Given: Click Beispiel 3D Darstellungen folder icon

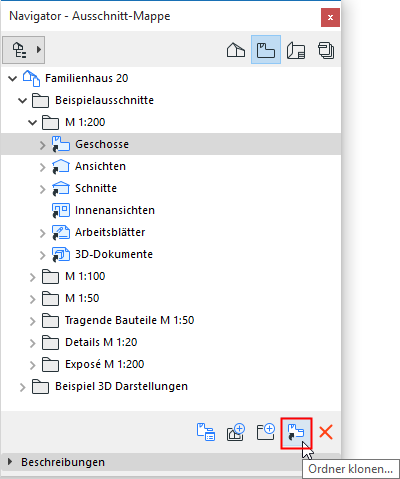Looking at the screenshot, I should 41,387.
